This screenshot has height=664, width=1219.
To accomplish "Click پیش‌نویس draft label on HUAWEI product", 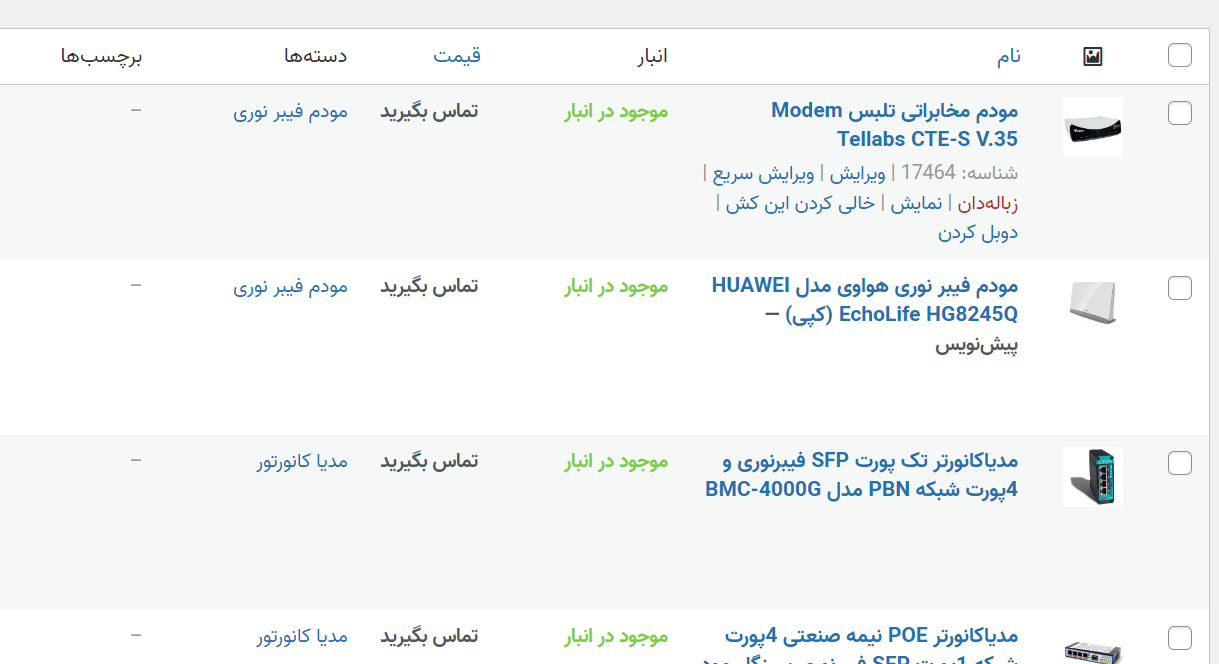I will click(x=977, y=346).
